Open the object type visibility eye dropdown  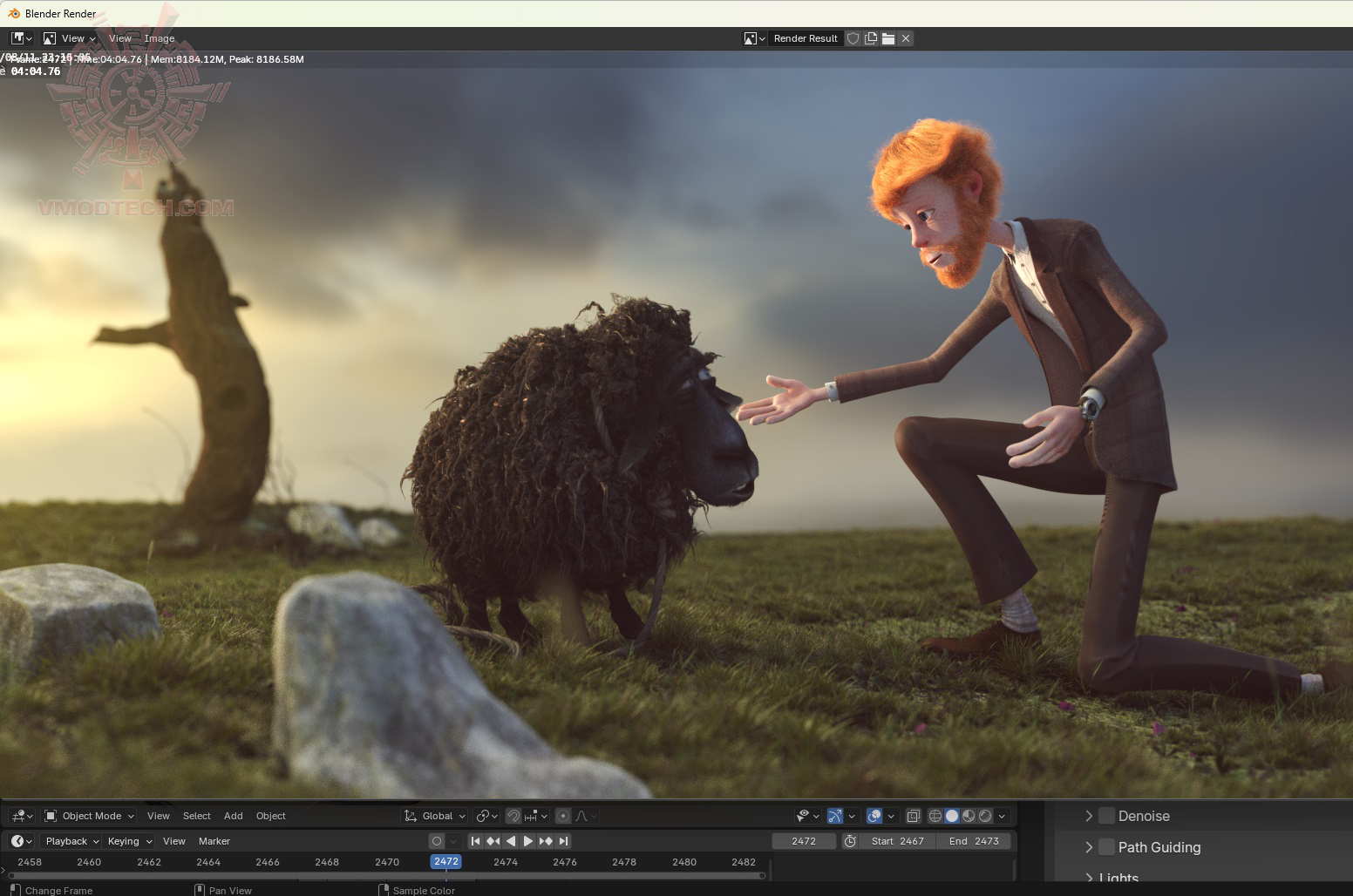808,816
